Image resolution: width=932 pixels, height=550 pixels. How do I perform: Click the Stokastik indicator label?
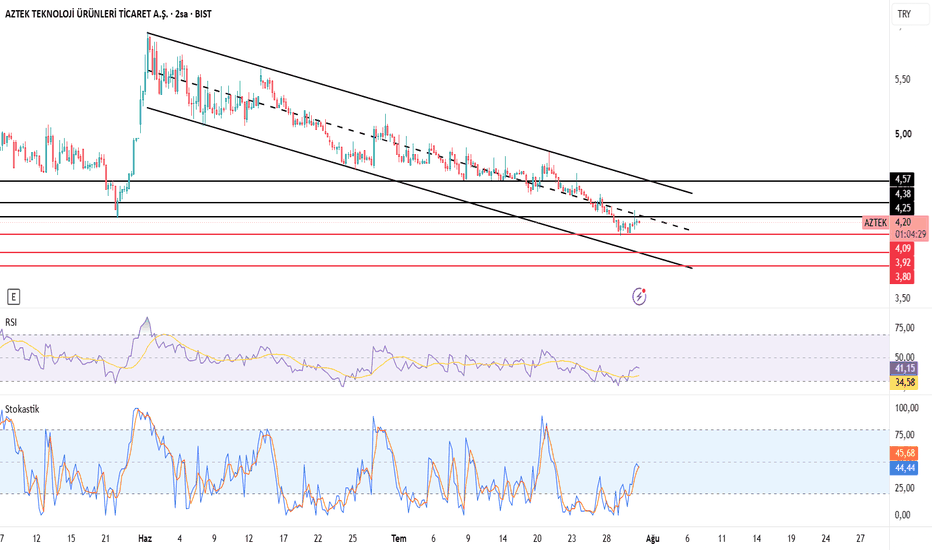coord(22,409)
